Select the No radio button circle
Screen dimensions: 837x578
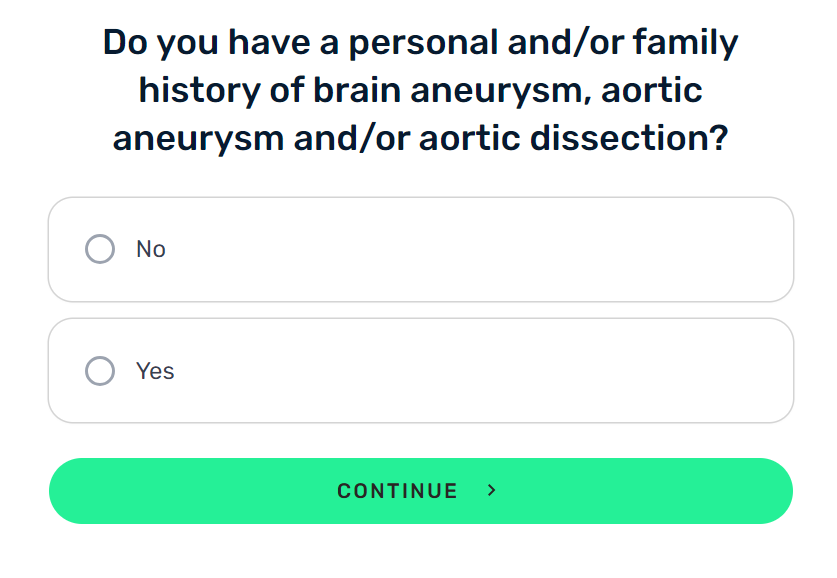coord(100,249)
